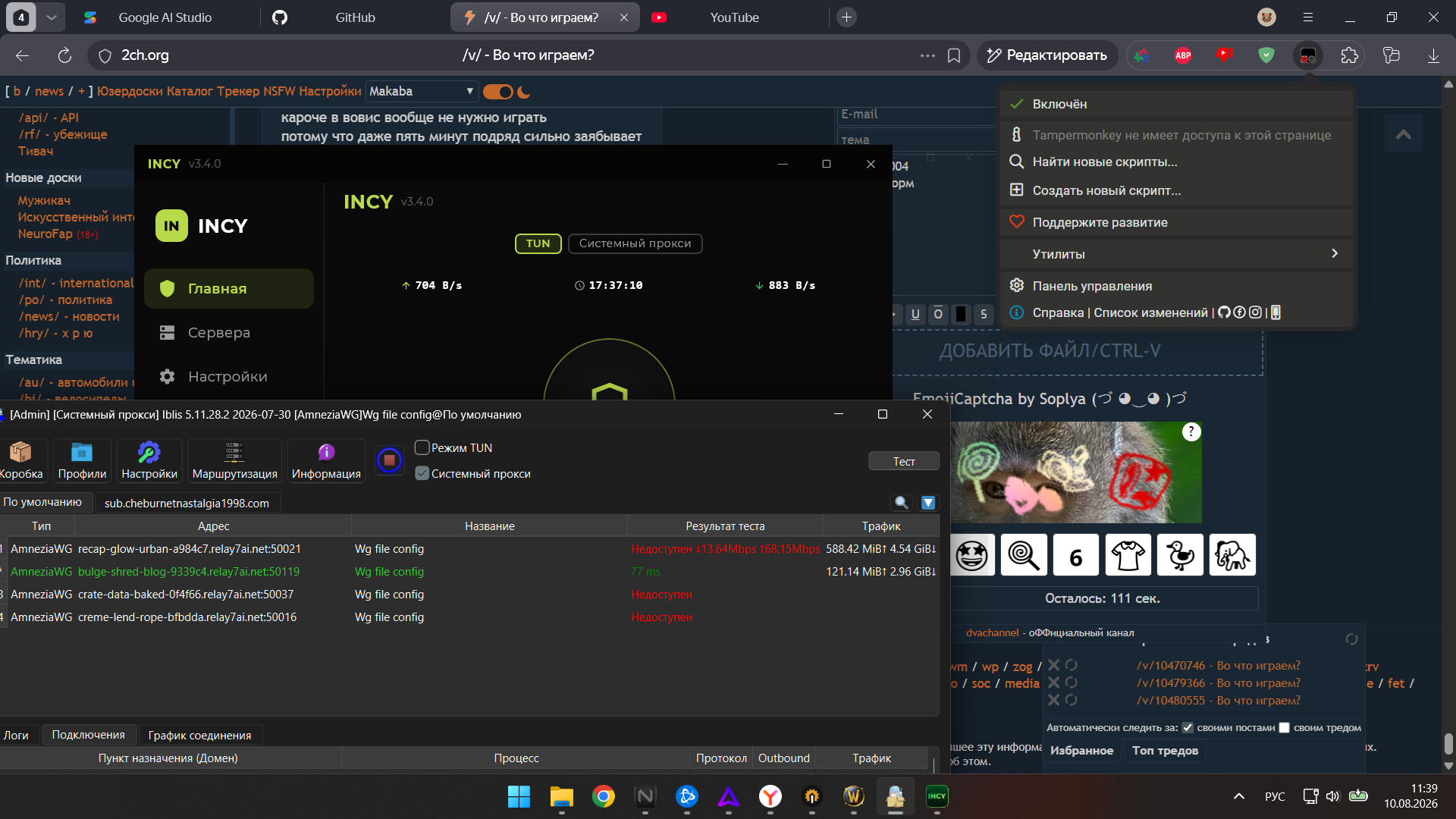This screenshot has height=819, width=1456.
Task: Open the three-dot menu in the address bar
Action: coord(927,55)
